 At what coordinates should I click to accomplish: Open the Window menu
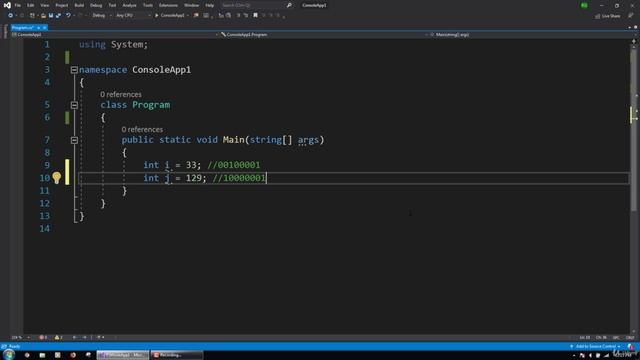(x=191, y=5)
